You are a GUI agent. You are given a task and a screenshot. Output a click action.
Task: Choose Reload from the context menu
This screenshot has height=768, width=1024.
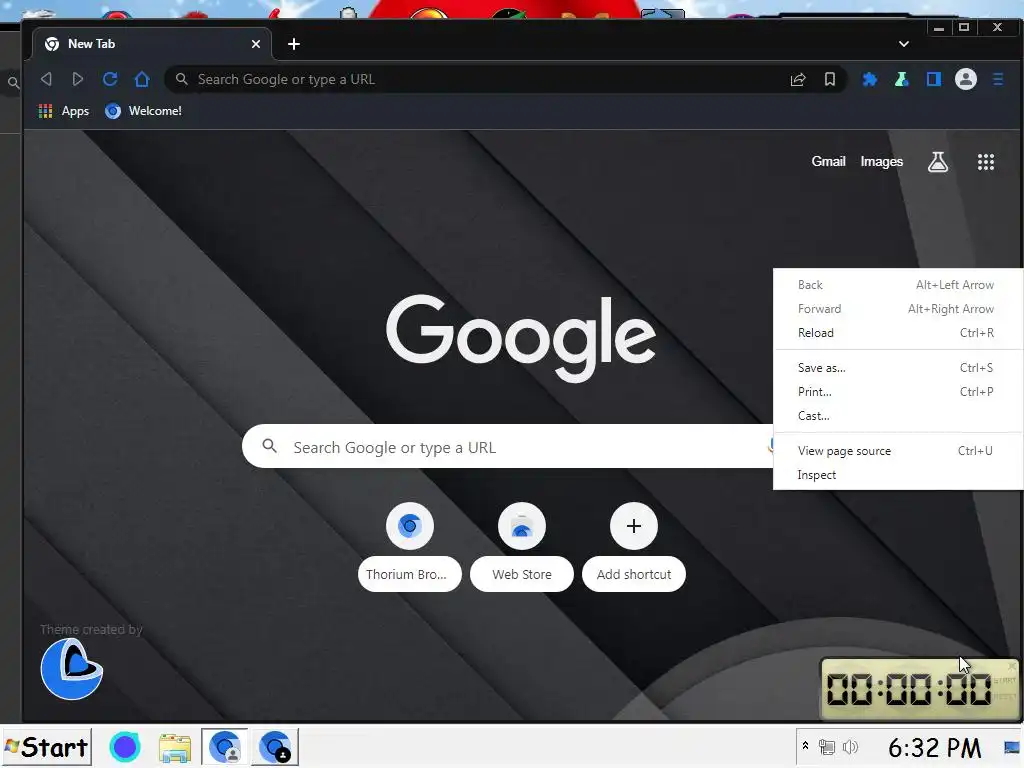(x=898, y=332)
